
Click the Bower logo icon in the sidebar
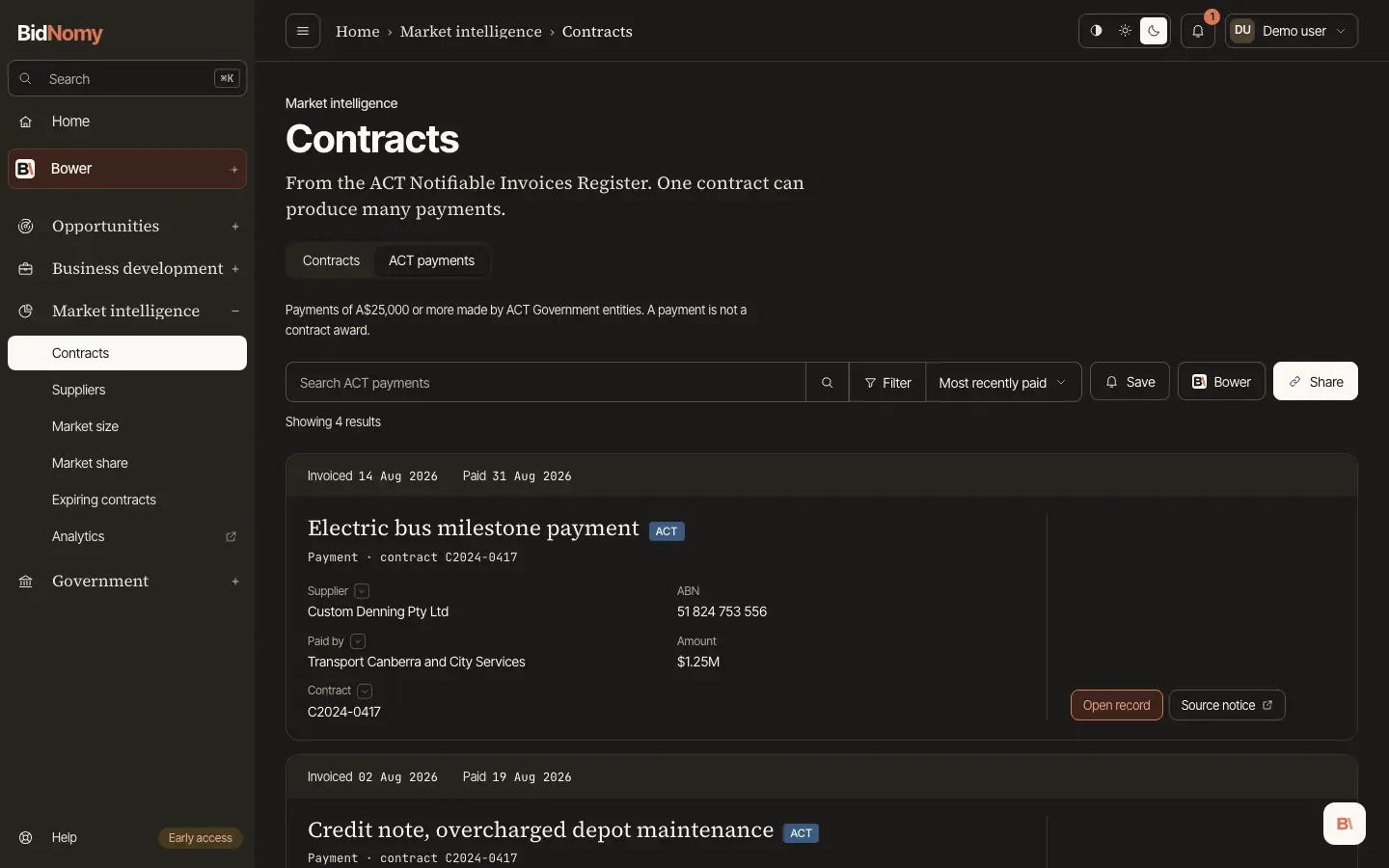[x=26, y=169]
